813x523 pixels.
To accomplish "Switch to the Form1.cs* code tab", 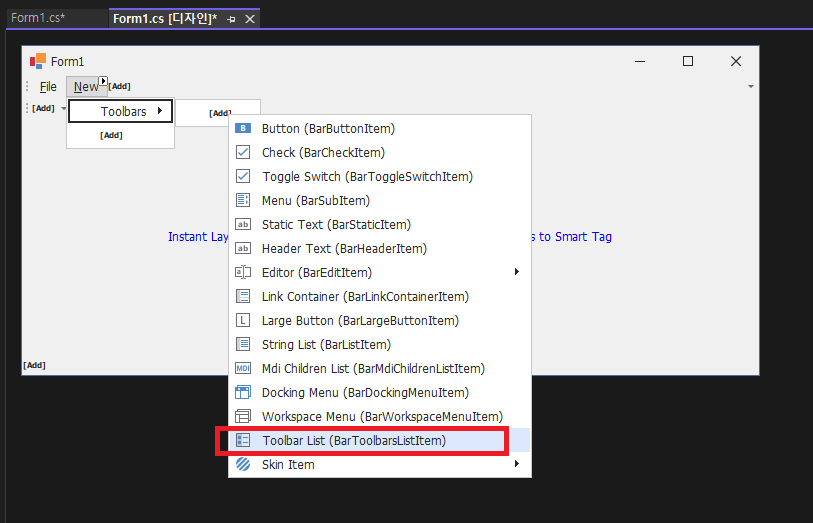I will click(x=38, y=18).
